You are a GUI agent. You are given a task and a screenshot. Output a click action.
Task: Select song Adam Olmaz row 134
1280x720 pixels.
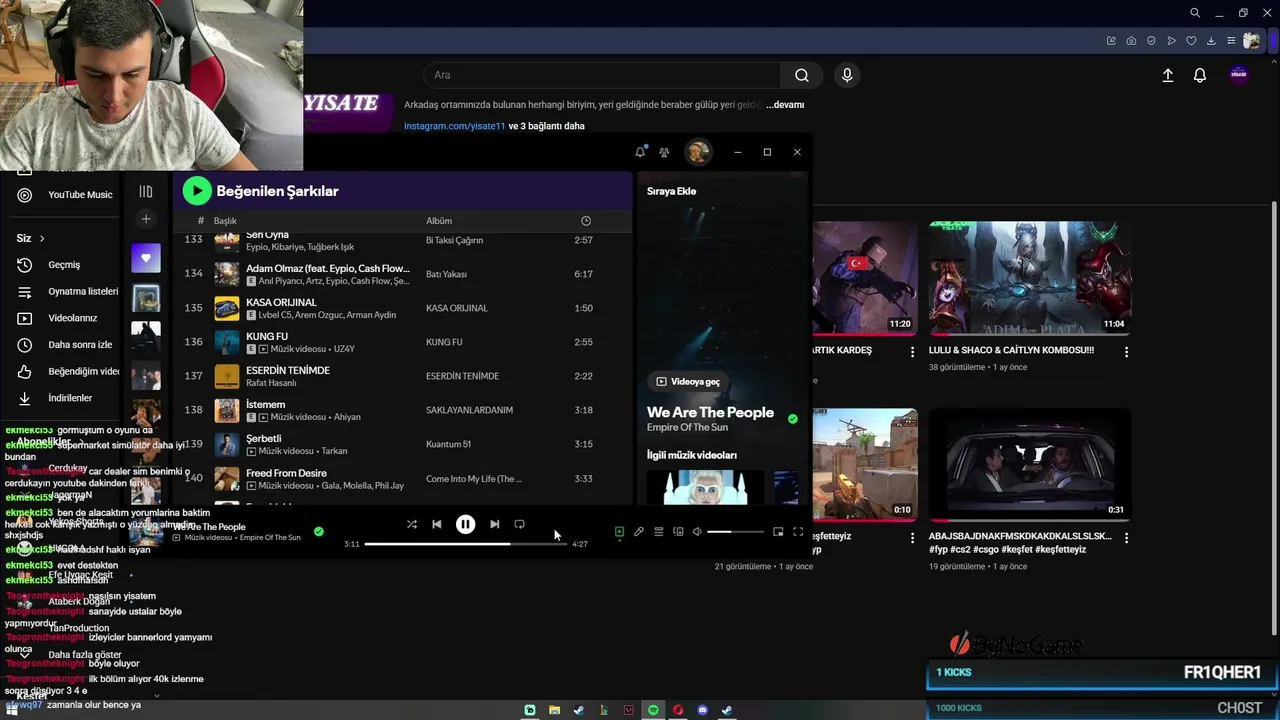[402, 274]
